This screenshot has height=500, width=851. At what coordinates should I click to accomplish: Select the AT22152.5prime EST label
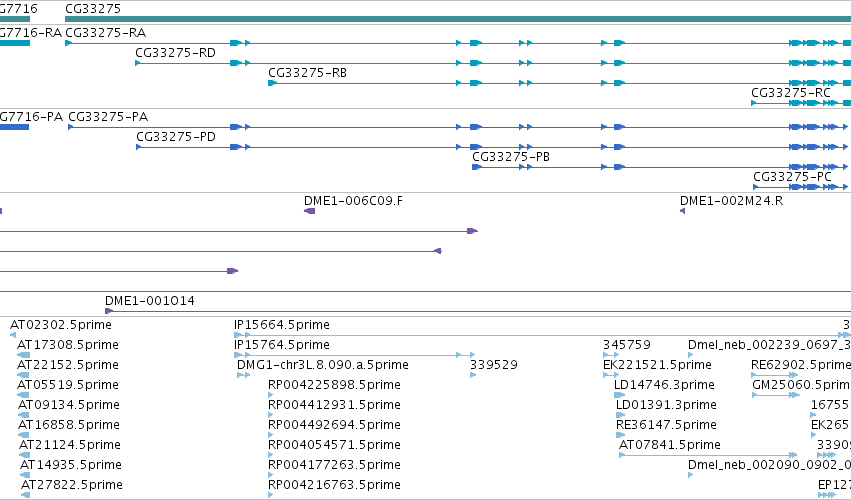click(x=68, y=365)
